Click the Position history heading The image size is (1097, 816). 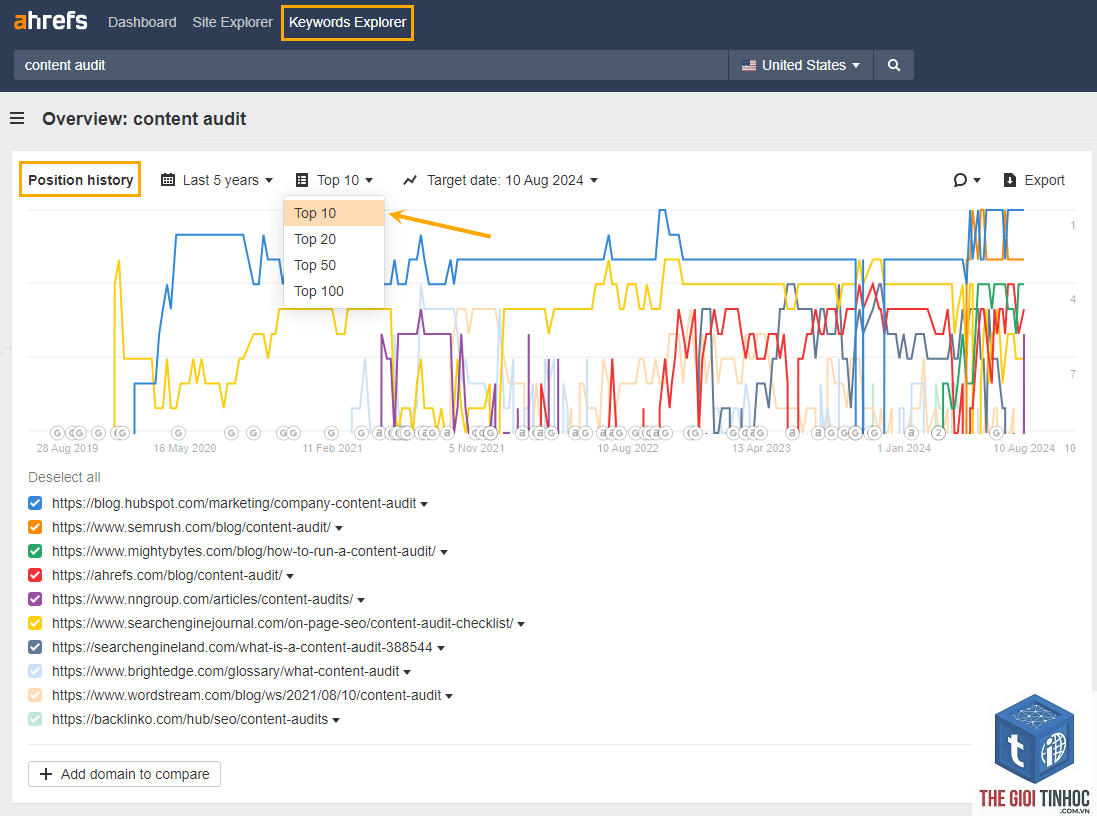tap(80, 180)
